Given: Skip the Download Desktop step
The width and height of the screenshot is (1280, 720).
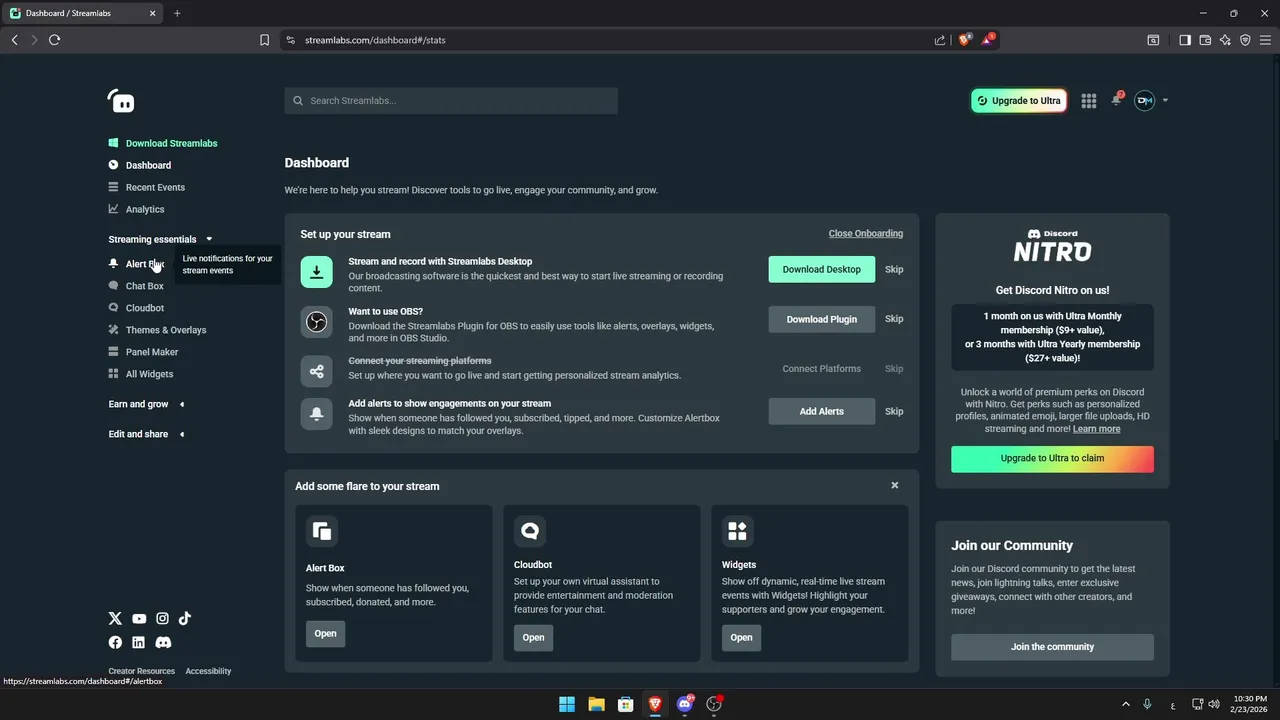Looking at the screenshot, I should pyautogui.click(x=894, y=269).
